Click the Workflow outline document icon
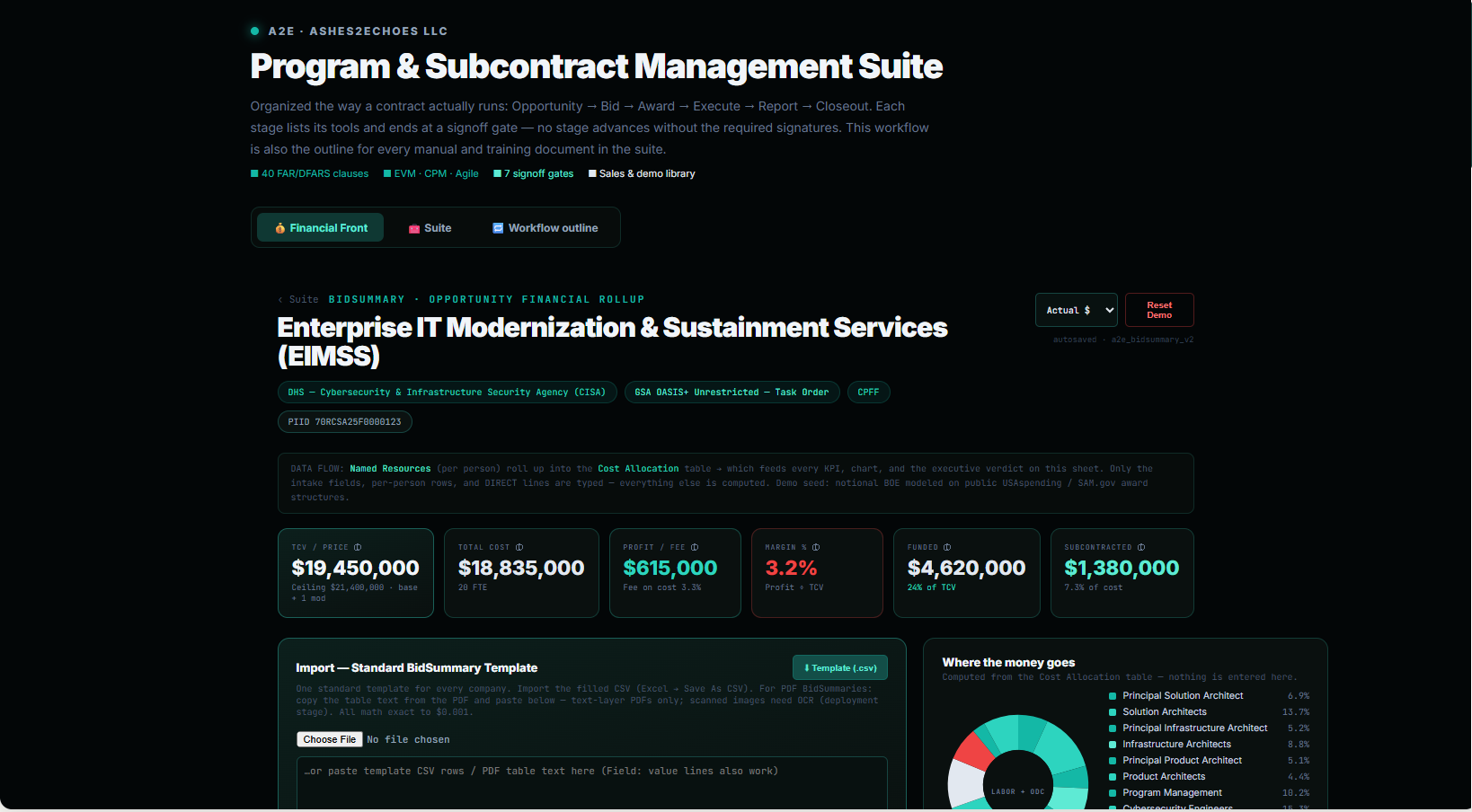The width and height of the screenshot is (1472, 812). [498, 228]
